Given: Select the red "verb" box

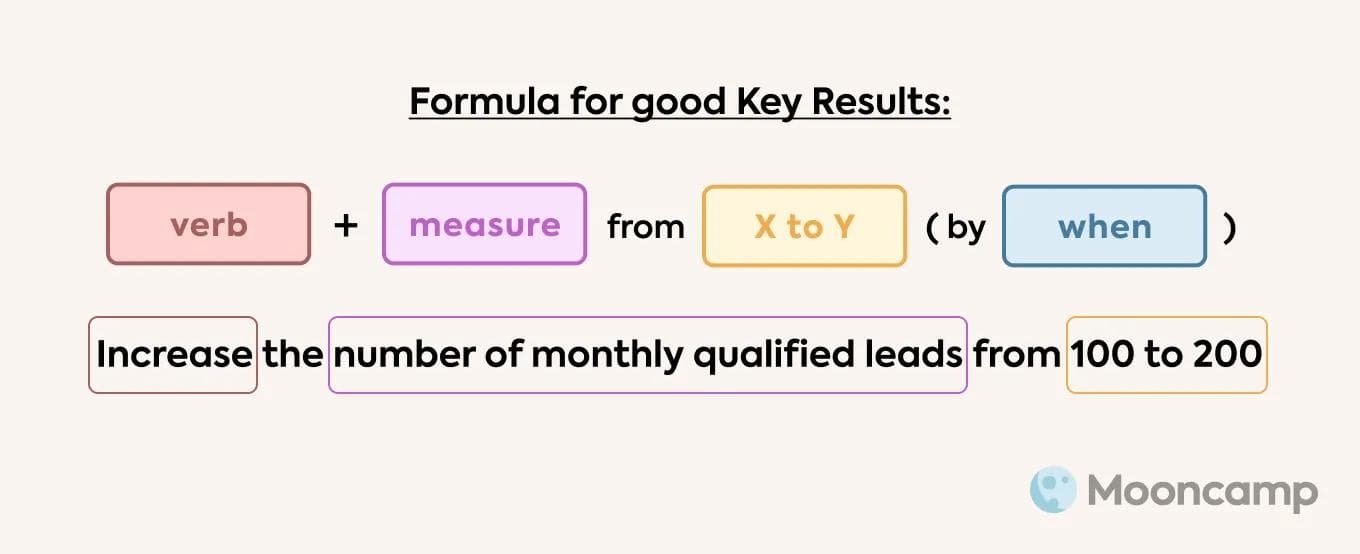Looking at the screenshot, I should [209, 225].
